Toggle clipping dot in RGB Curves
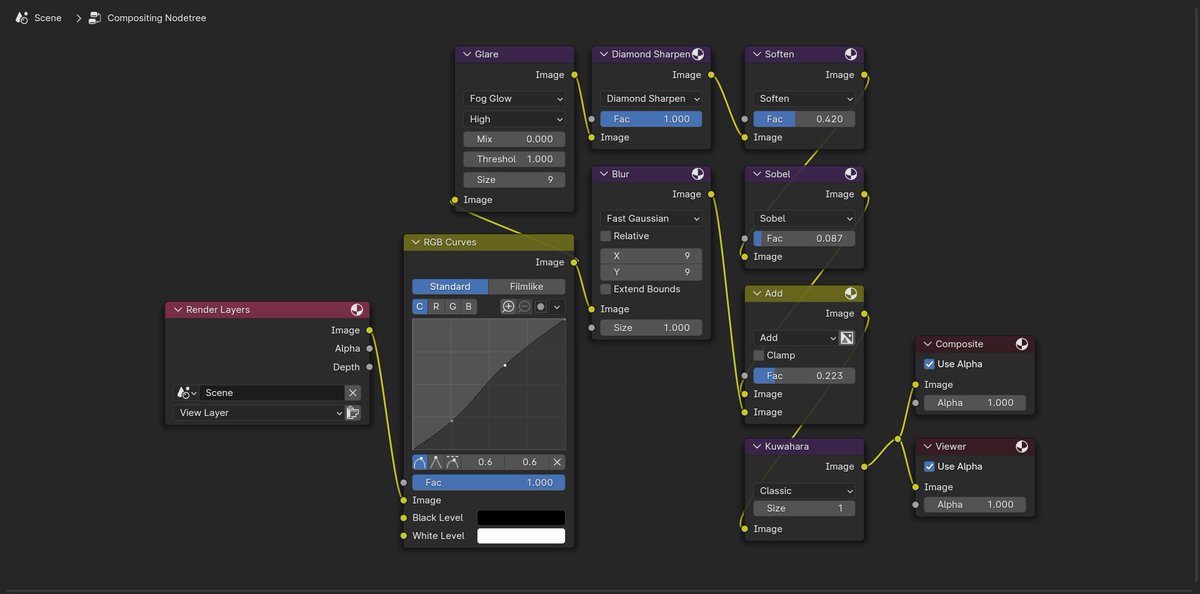This screenshot has width=1200, height=594. pyautogui.click(x=541, y=306)
